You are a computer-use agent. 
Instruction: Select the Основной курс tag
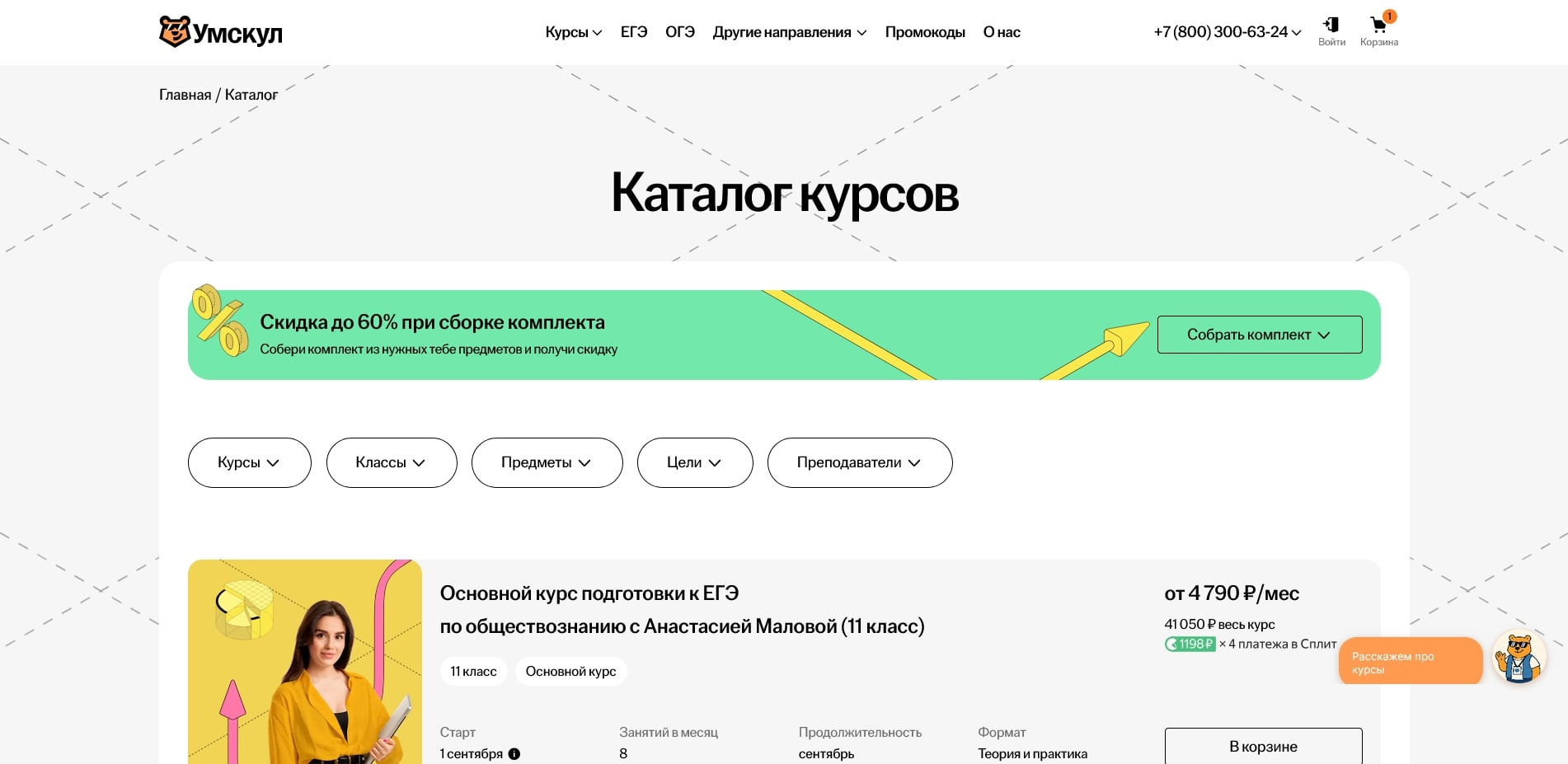(570, 671)
